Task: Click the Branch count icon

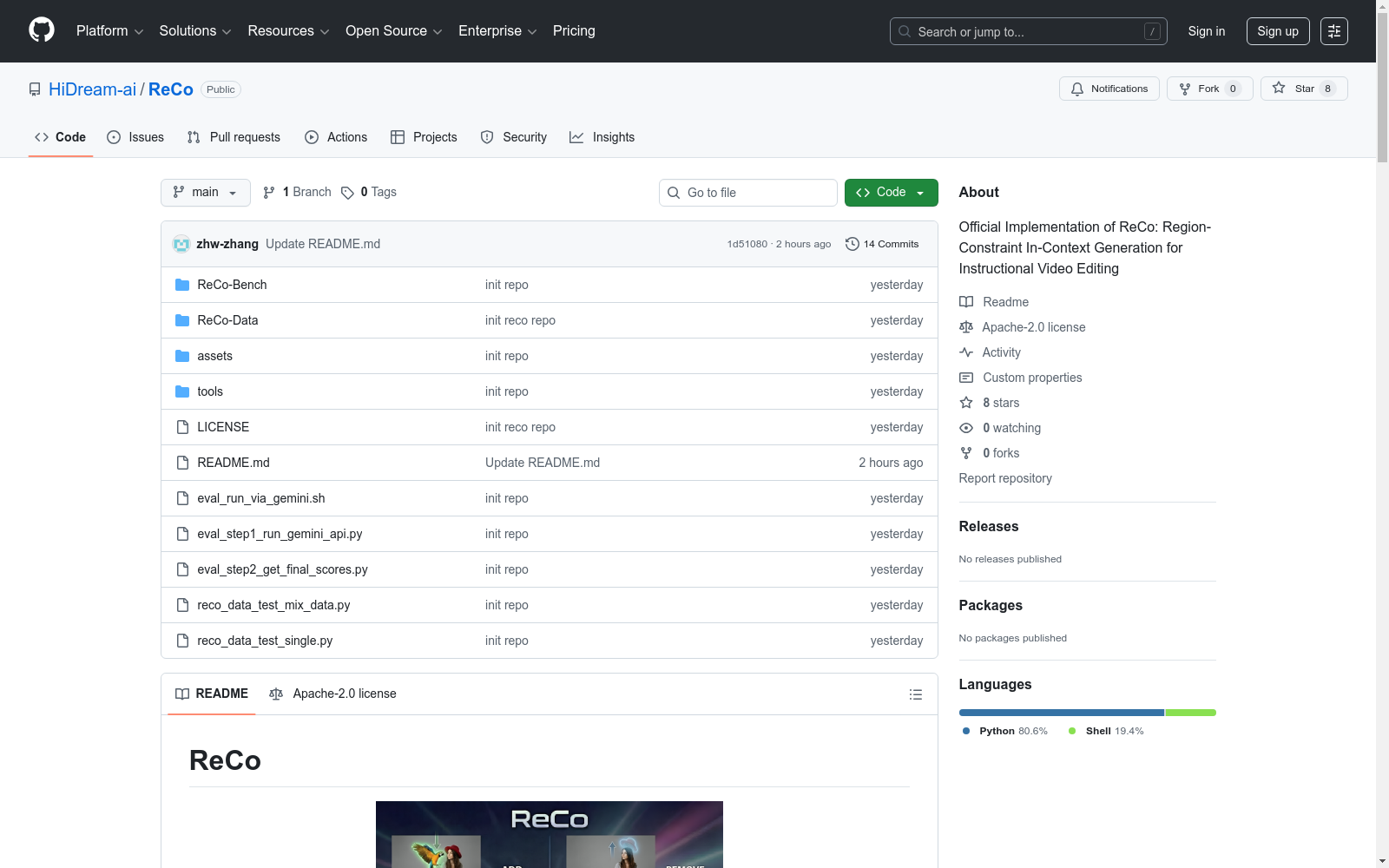Action: 269,193
